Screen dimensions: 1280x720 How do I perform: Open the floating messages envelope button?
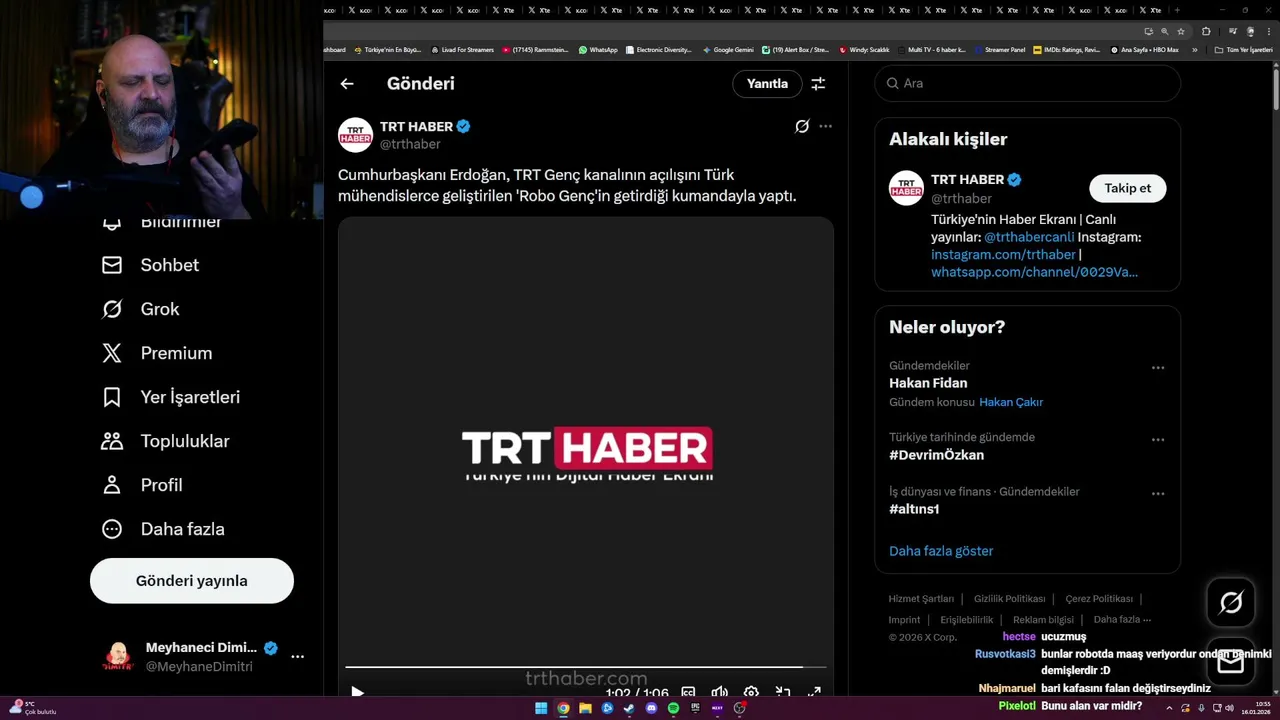[x=1231, y=663]
